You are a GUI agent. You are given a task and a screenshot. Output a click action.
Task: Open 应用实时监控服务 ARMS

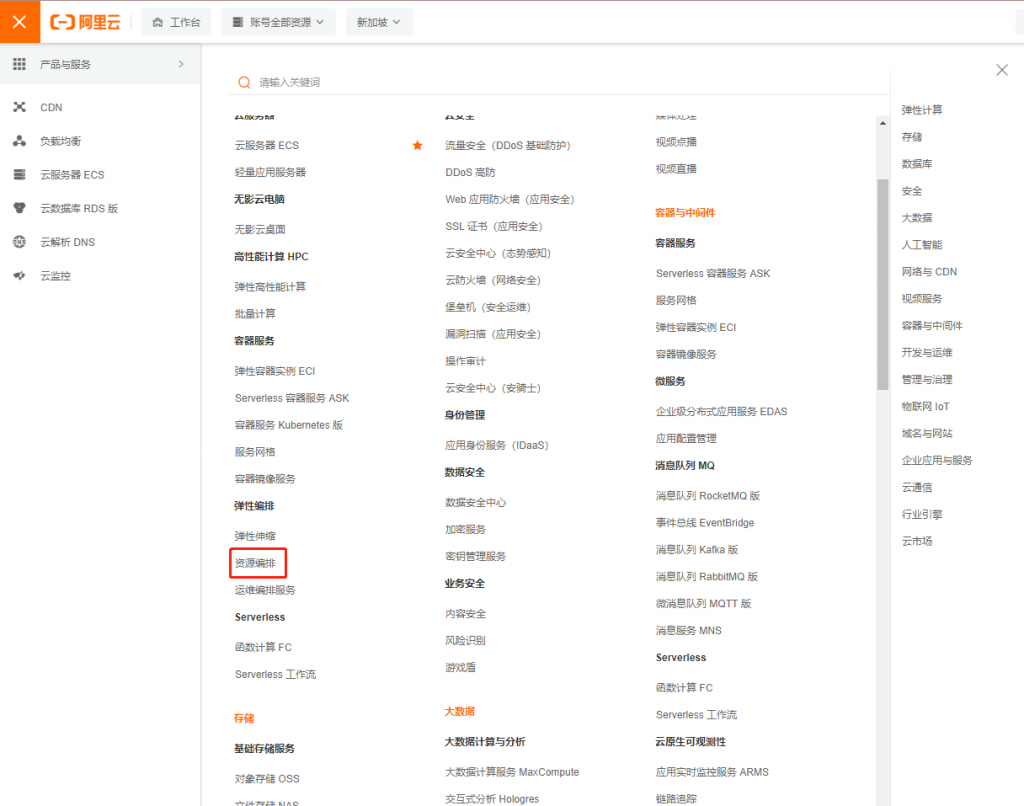point(712,772)
